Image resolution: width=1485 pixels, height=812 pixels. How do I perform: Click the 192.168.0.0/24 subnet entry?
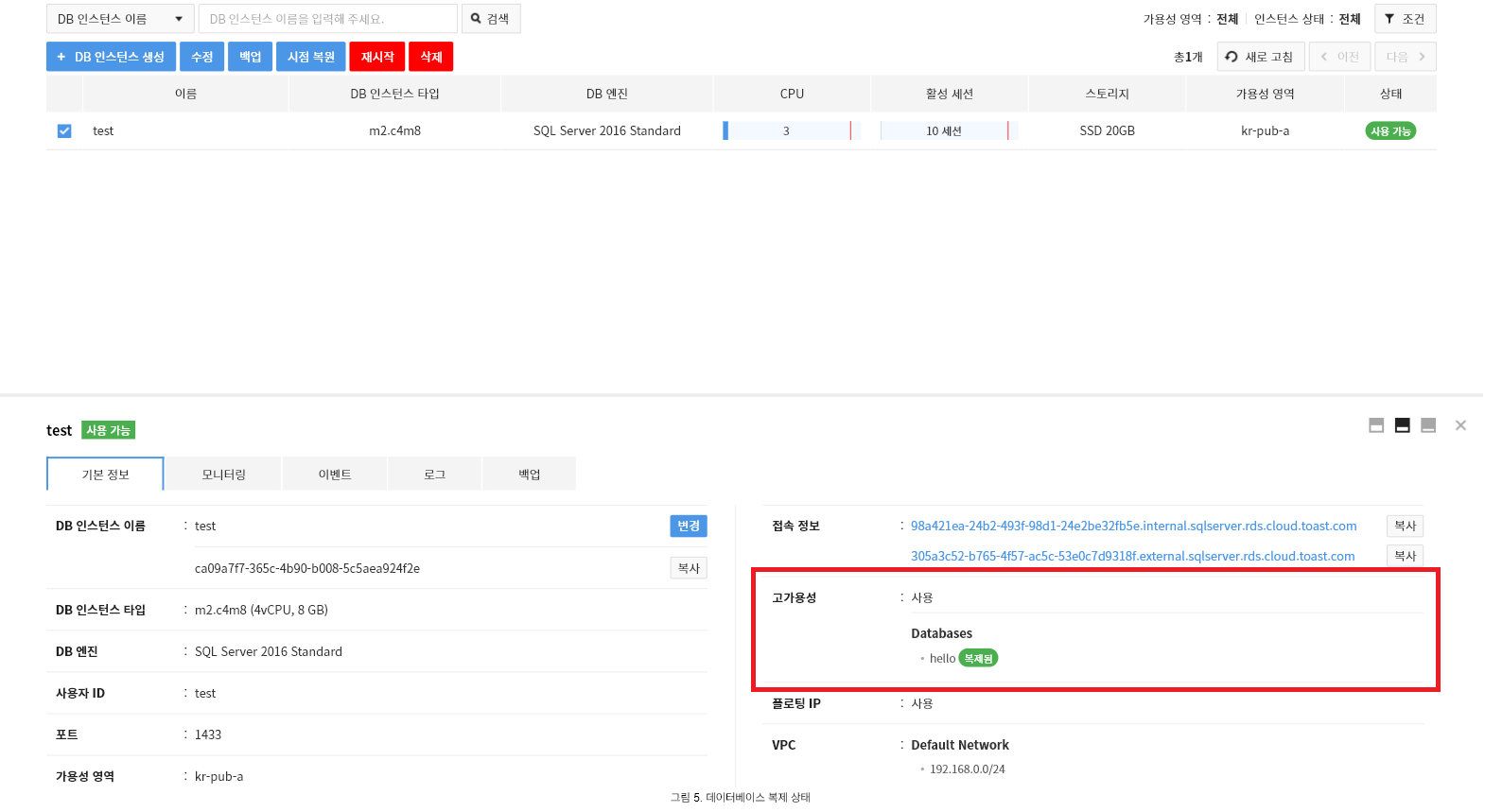pos(967,769)
